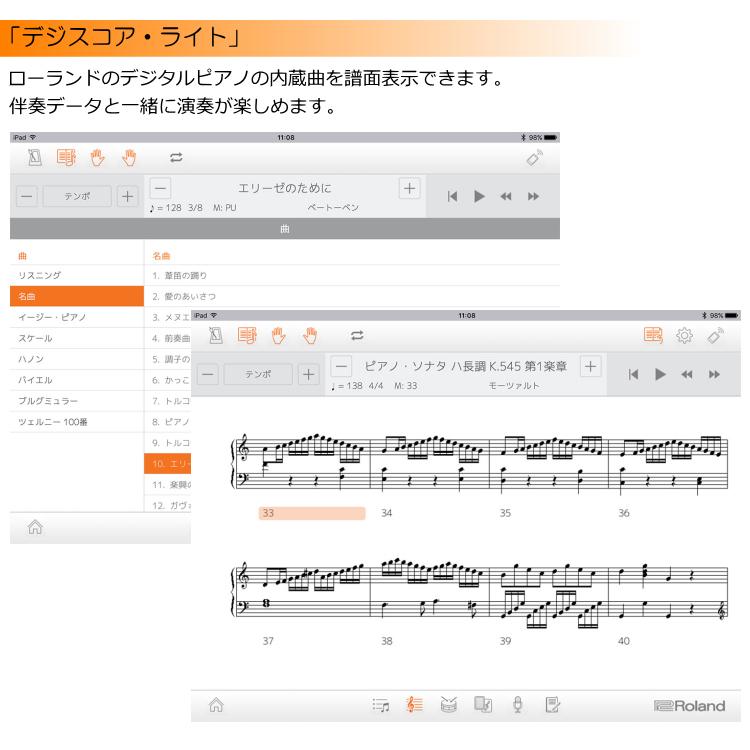Decrease tempo in the song list window
Viewport: 750px width, 750px height.
pyautogui.click(x=27, y=196)
